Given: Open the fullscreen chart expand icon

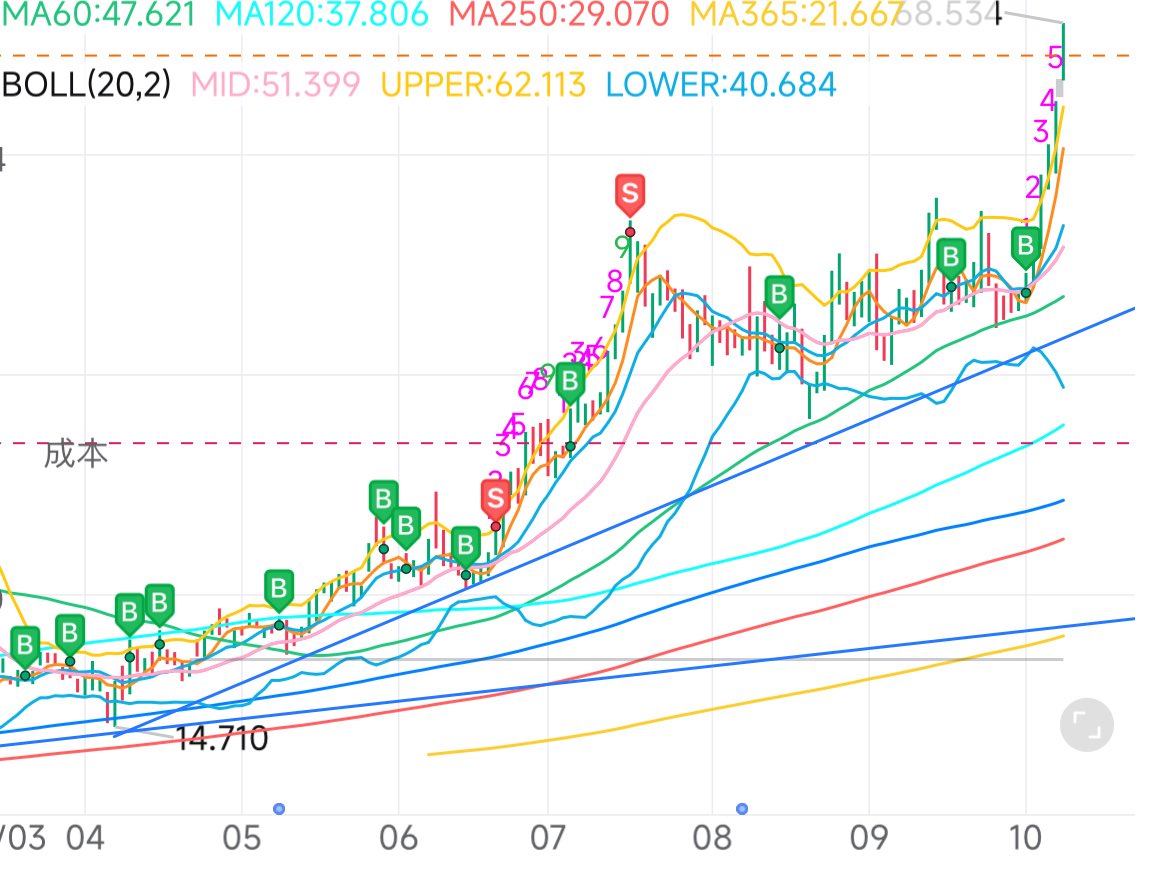Looking at the screenshot, I should coord(1087,724).
